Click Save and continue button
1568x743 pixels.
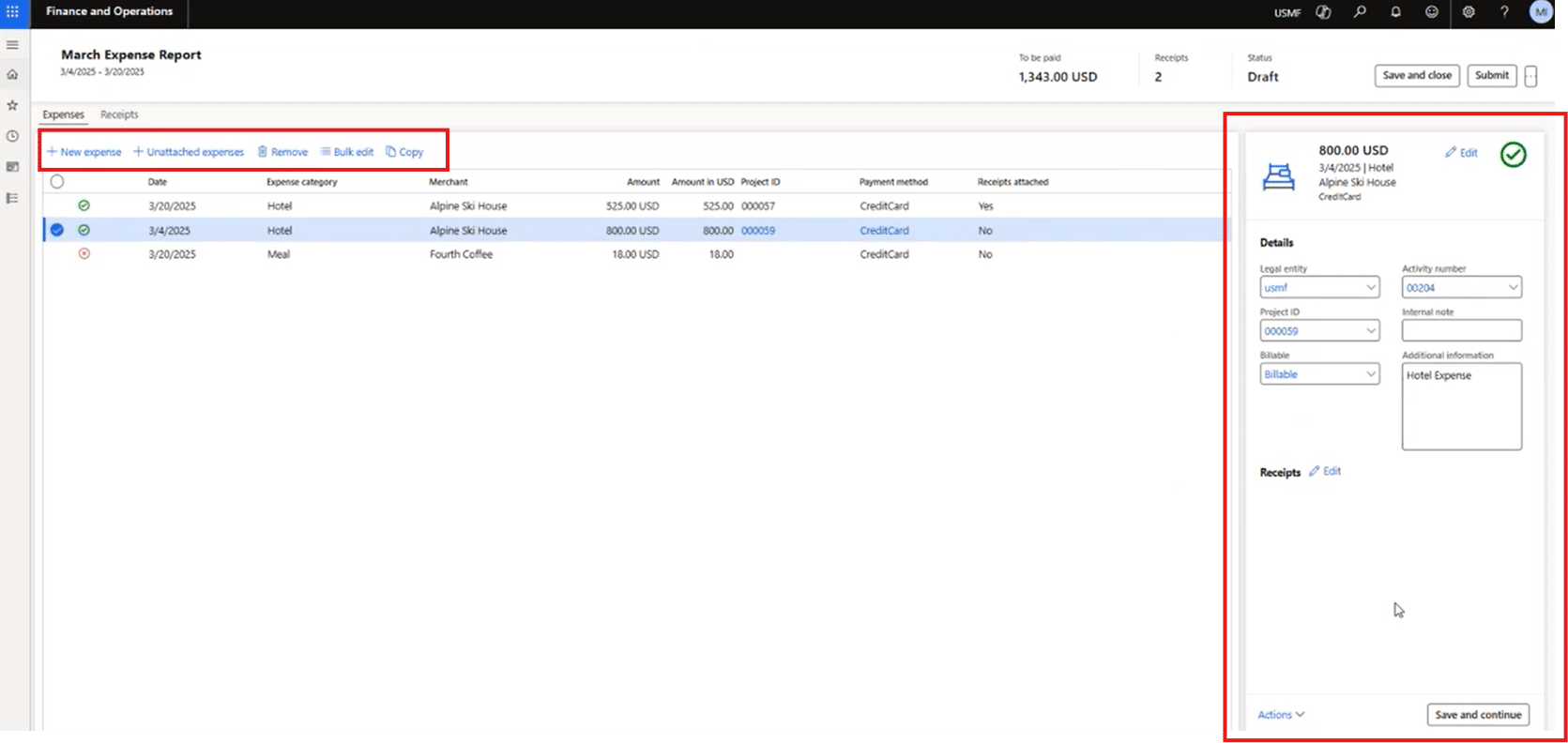coord(1478,715)
